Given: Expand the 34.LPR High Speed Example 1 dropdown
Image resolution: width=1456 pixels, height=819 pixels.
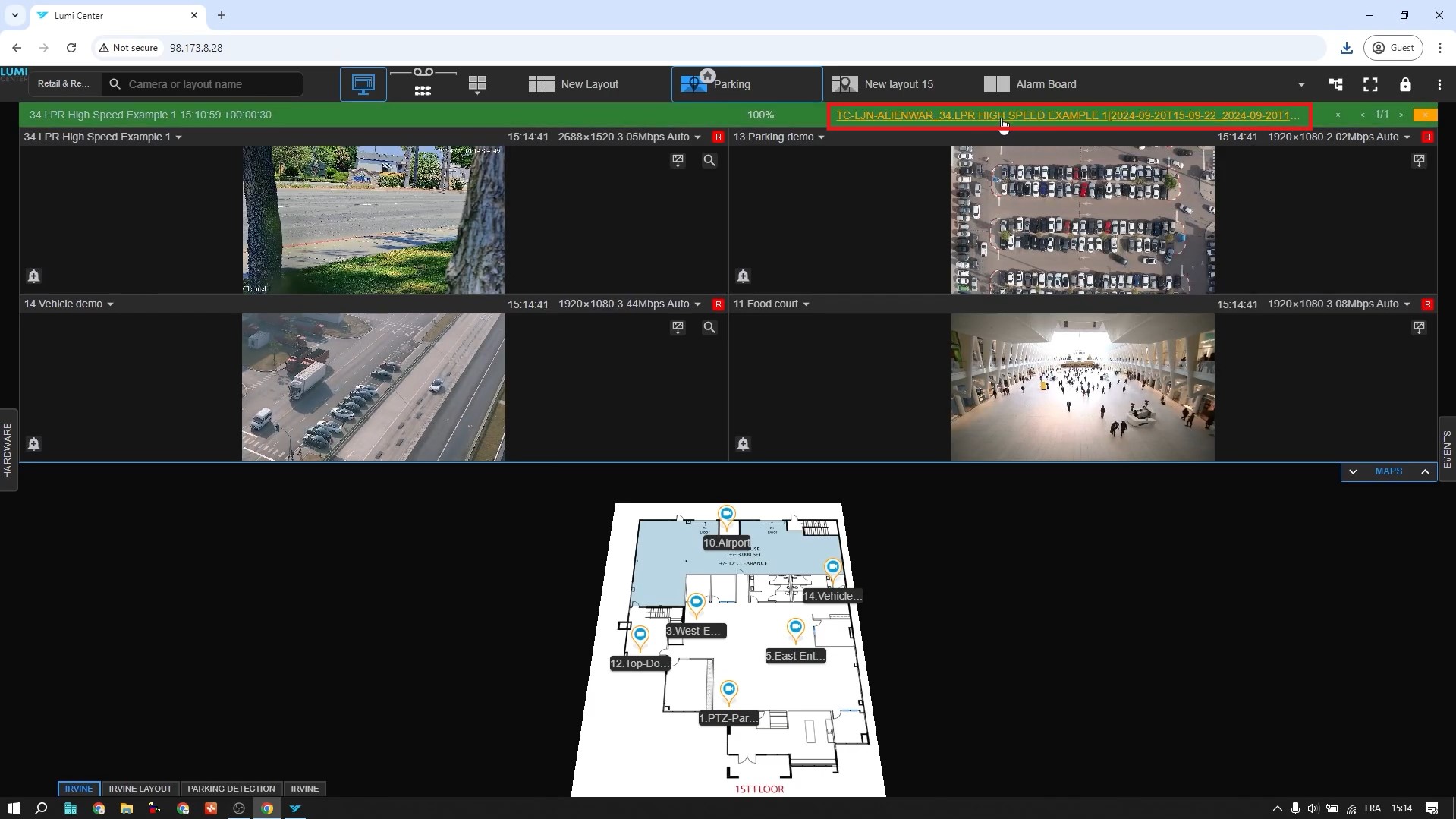Looking at the screenshot, I should pos(179,137).
